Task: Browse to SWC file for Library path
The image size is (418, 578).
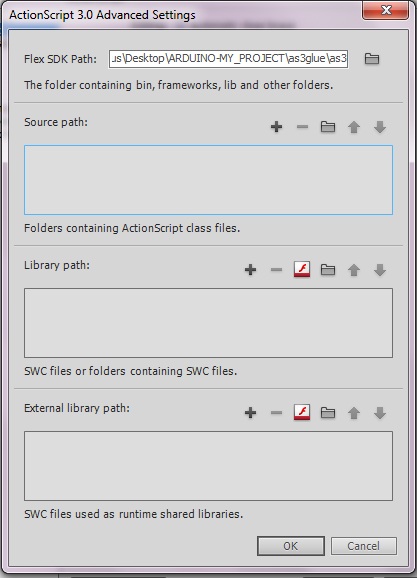Action: (302, 269)
